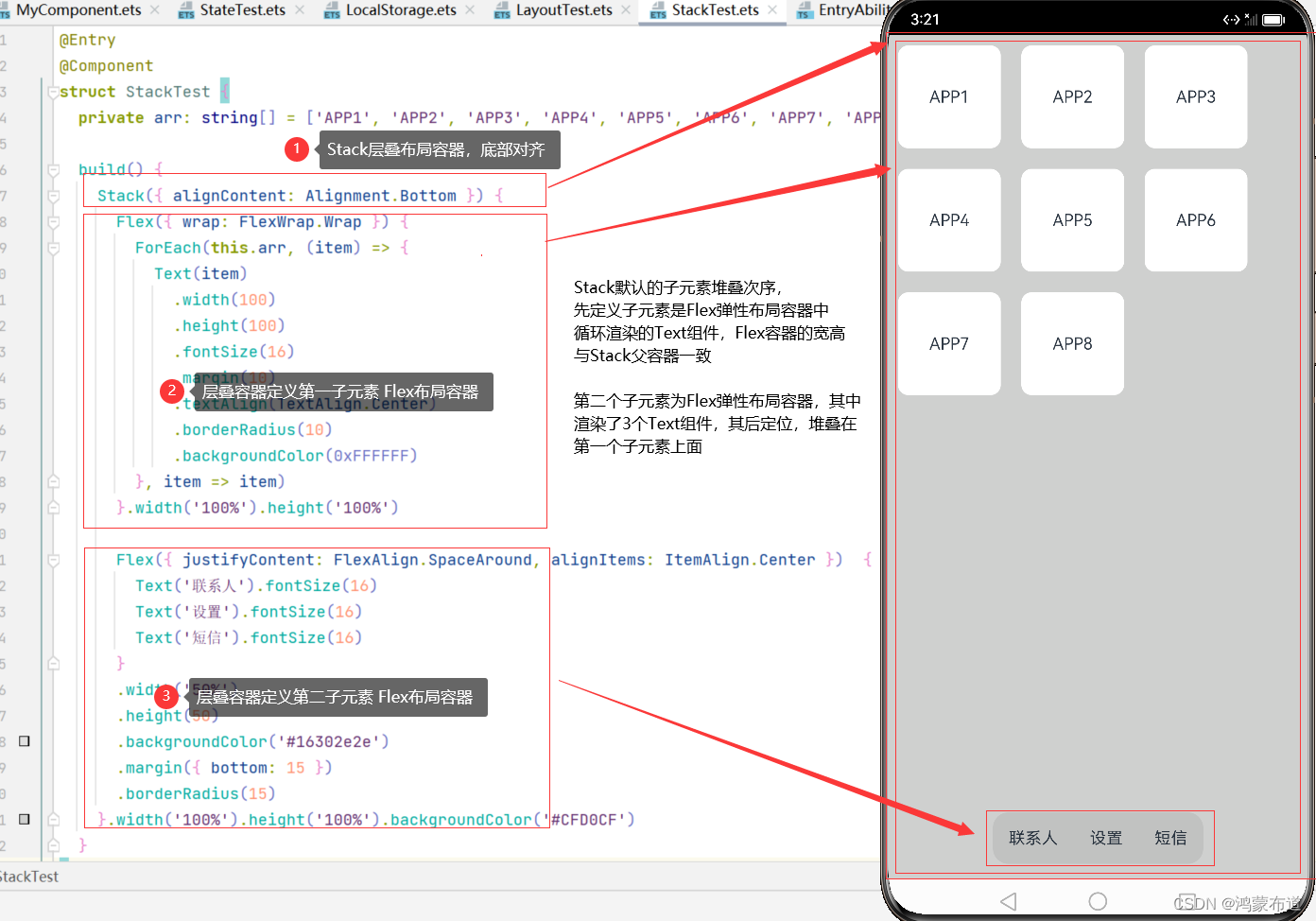Viewport: 1316px width, 921px height.
Task: Close the StateTest.ets editor tab
Action: pyautogui.click(x=300, y=10)
